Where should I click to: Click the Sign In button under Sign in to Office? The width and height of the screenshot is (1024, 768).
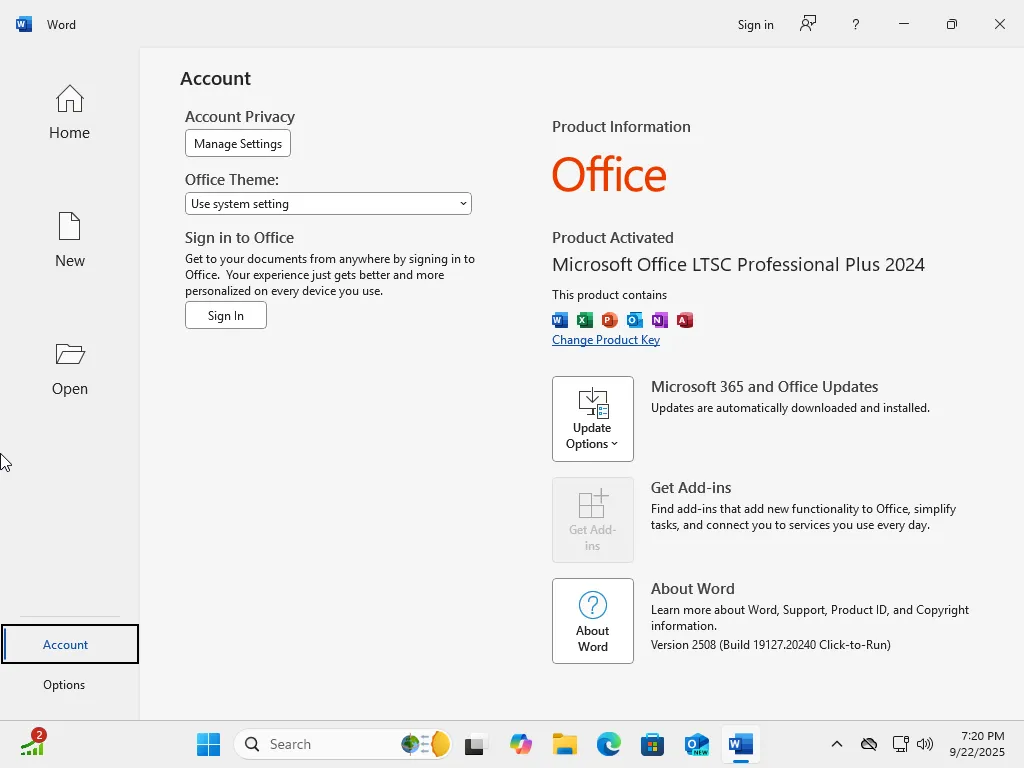pyautogui.click(x=225, y=315)
